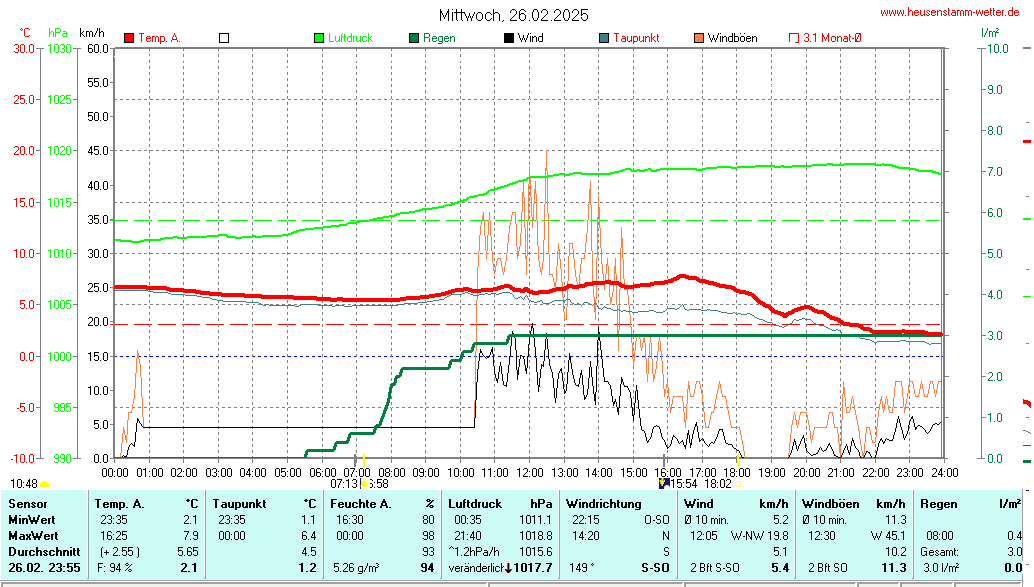The width and height of the screenshot is (1034, 587).
Task: Select the 18:02 sunset time marker
Action: pyautogui.click(x=717, y=483)
